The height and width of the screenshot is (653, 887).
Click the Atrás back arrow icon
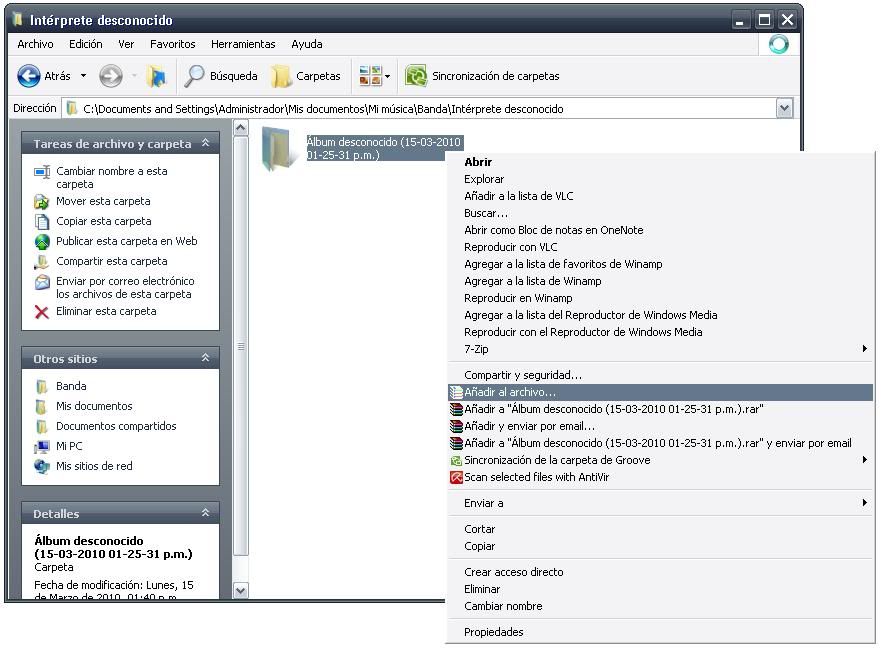point(29,76)
